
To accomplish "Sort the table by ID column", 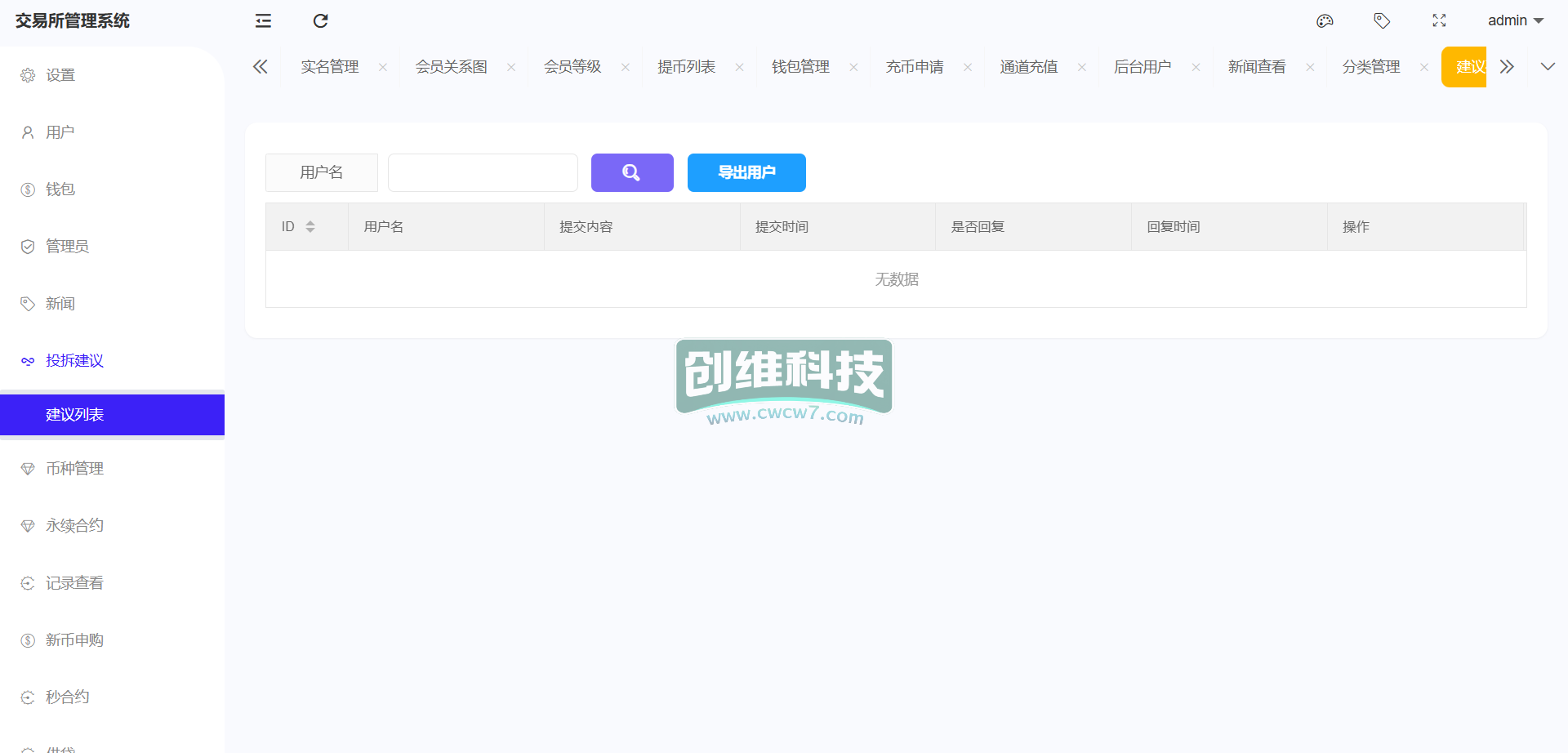I will tap(310, 227).
